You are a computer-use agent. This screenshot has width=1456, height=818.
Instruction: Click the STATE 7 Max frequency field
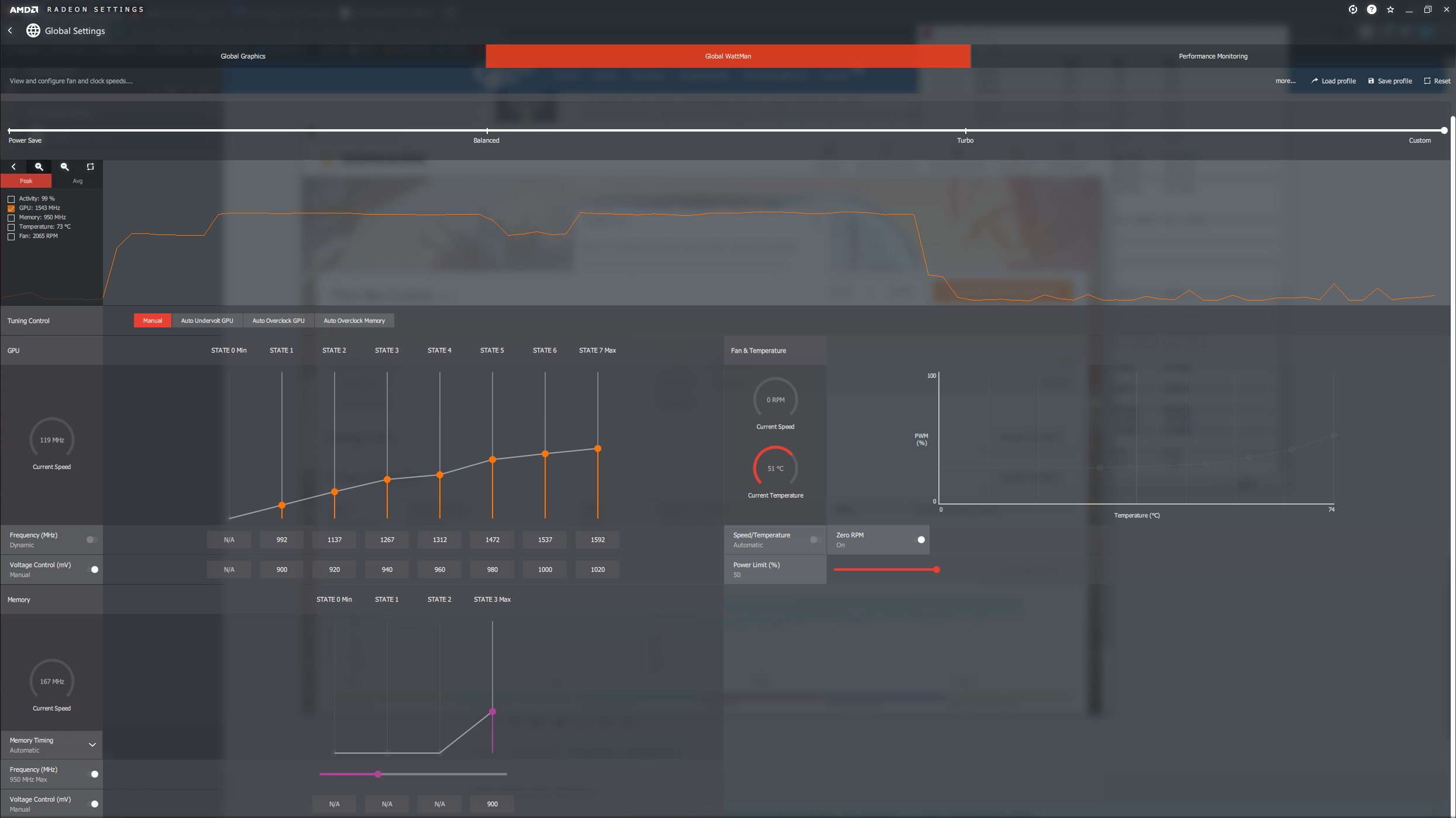tap(597, 540)
